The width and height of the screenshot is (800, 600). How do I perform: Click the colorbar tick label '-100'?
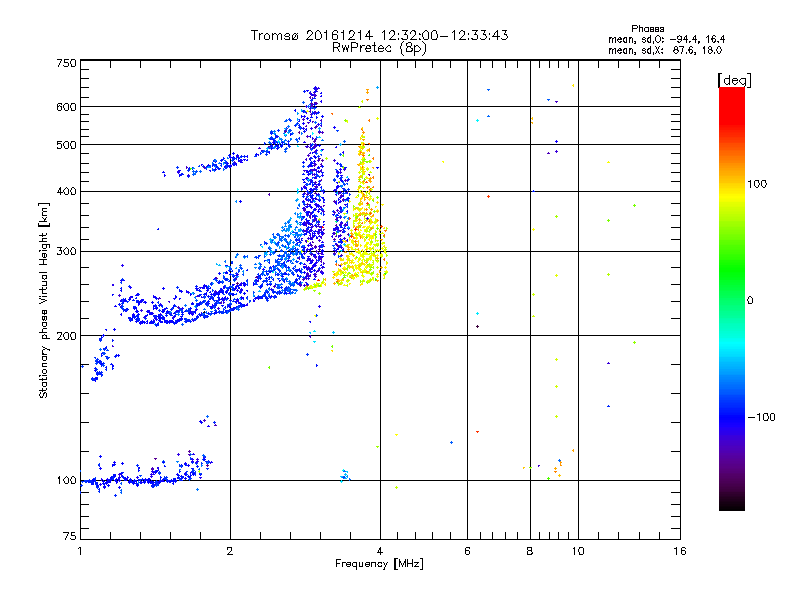tap(761, 417)
